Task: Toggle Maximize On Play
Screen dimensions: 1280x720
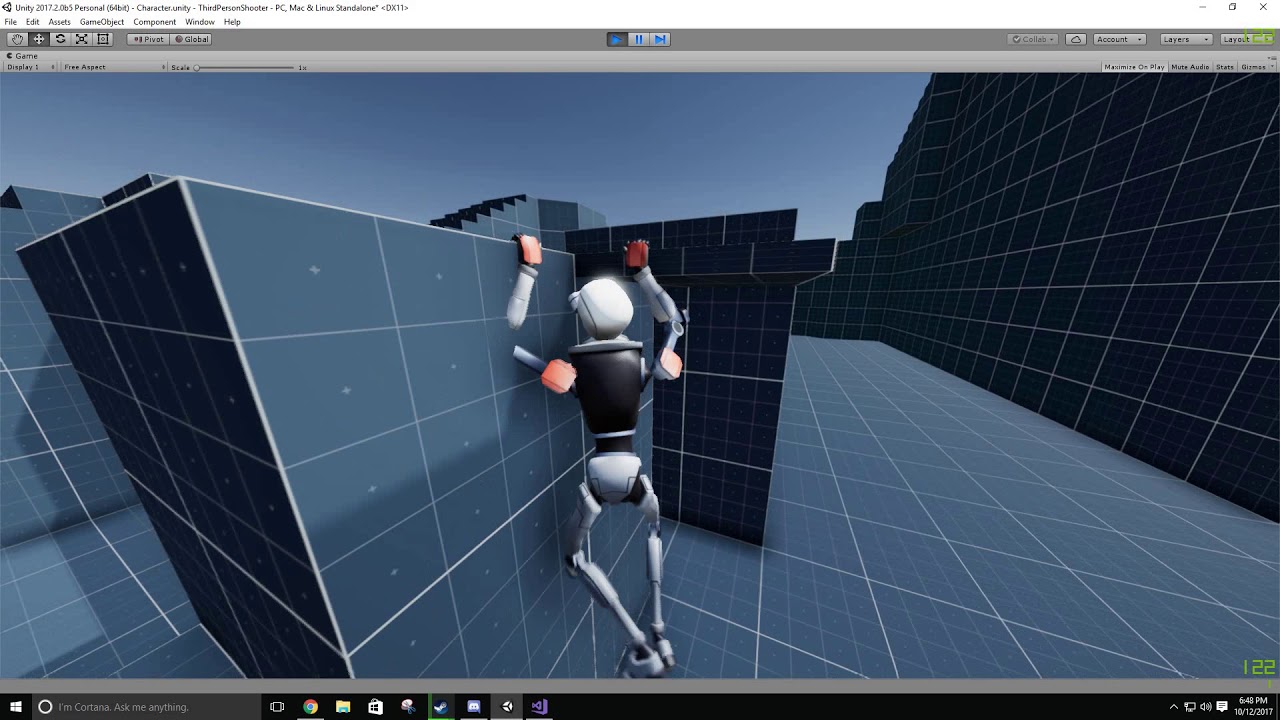Action: 1134,67
